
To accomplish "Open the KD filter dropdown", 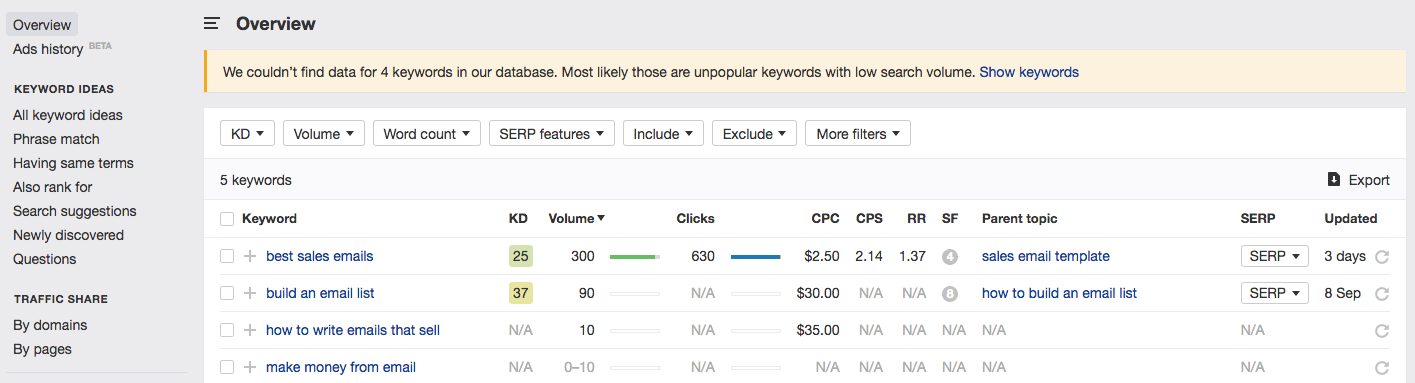I will point(247,134).
